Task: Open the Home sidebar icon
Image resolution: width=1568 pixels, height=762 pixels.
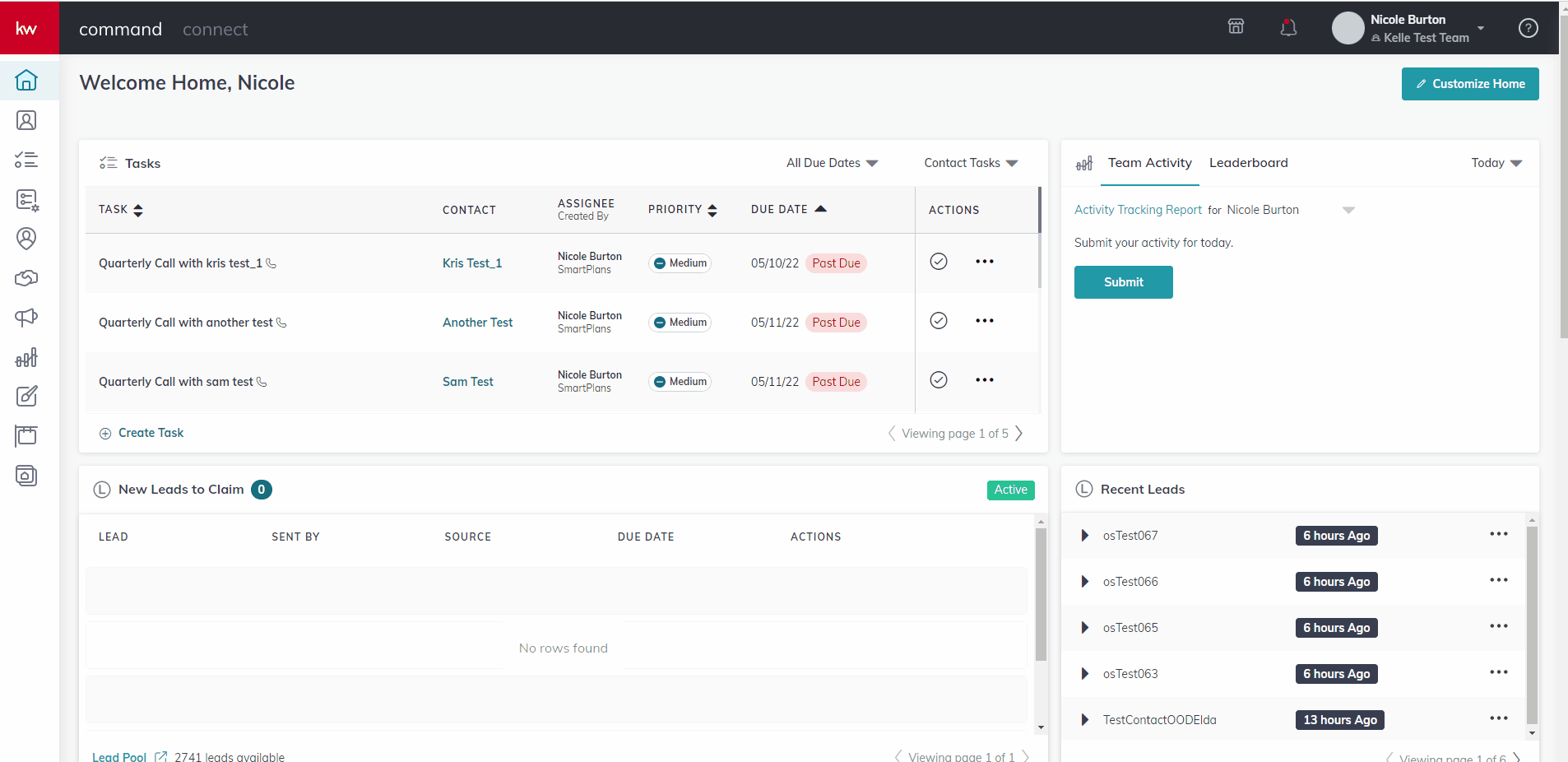Action: point(26,81)
